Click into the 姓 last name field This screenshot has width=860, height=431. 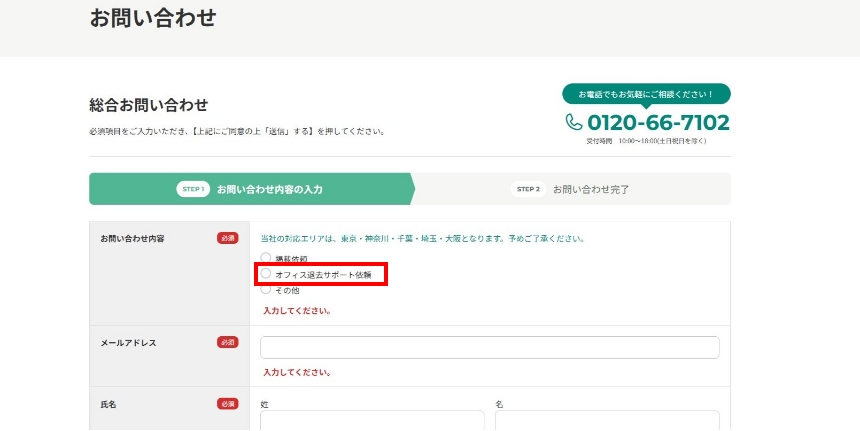click(372, 420)
